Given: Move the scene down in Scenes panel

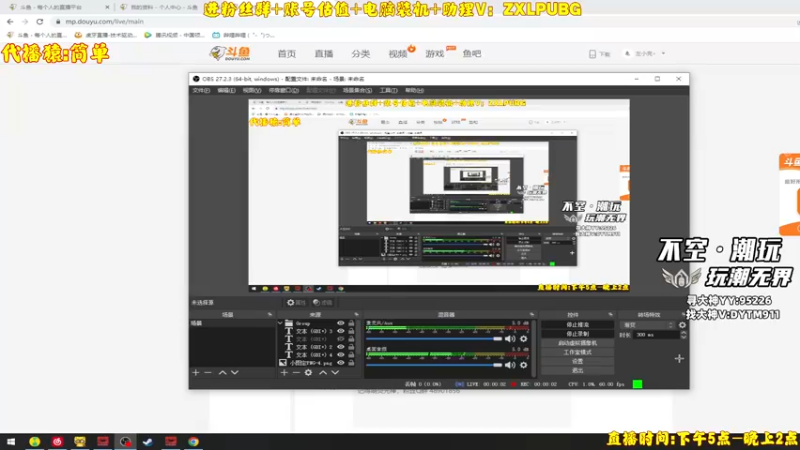Looking at the screenshot, I should [235, 372].
